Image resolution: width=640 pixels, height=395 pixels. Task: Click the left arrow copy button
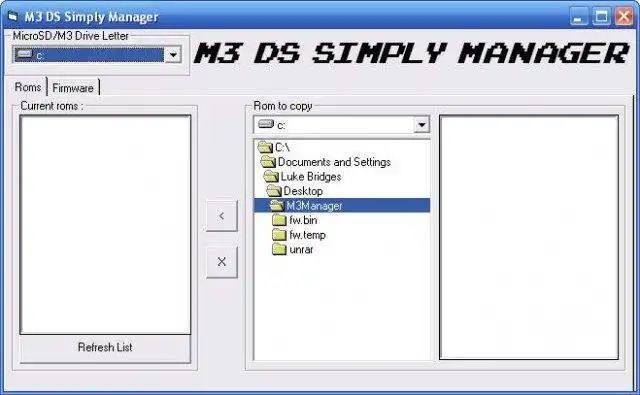pyautogui.click(x=222, y=216)
